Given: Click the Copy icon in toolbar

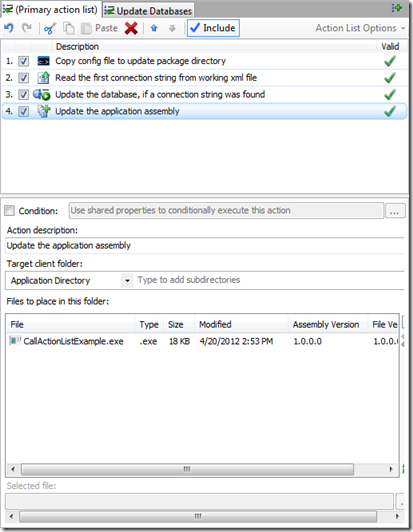Looking at the screenshot, I should coord(69,28).
